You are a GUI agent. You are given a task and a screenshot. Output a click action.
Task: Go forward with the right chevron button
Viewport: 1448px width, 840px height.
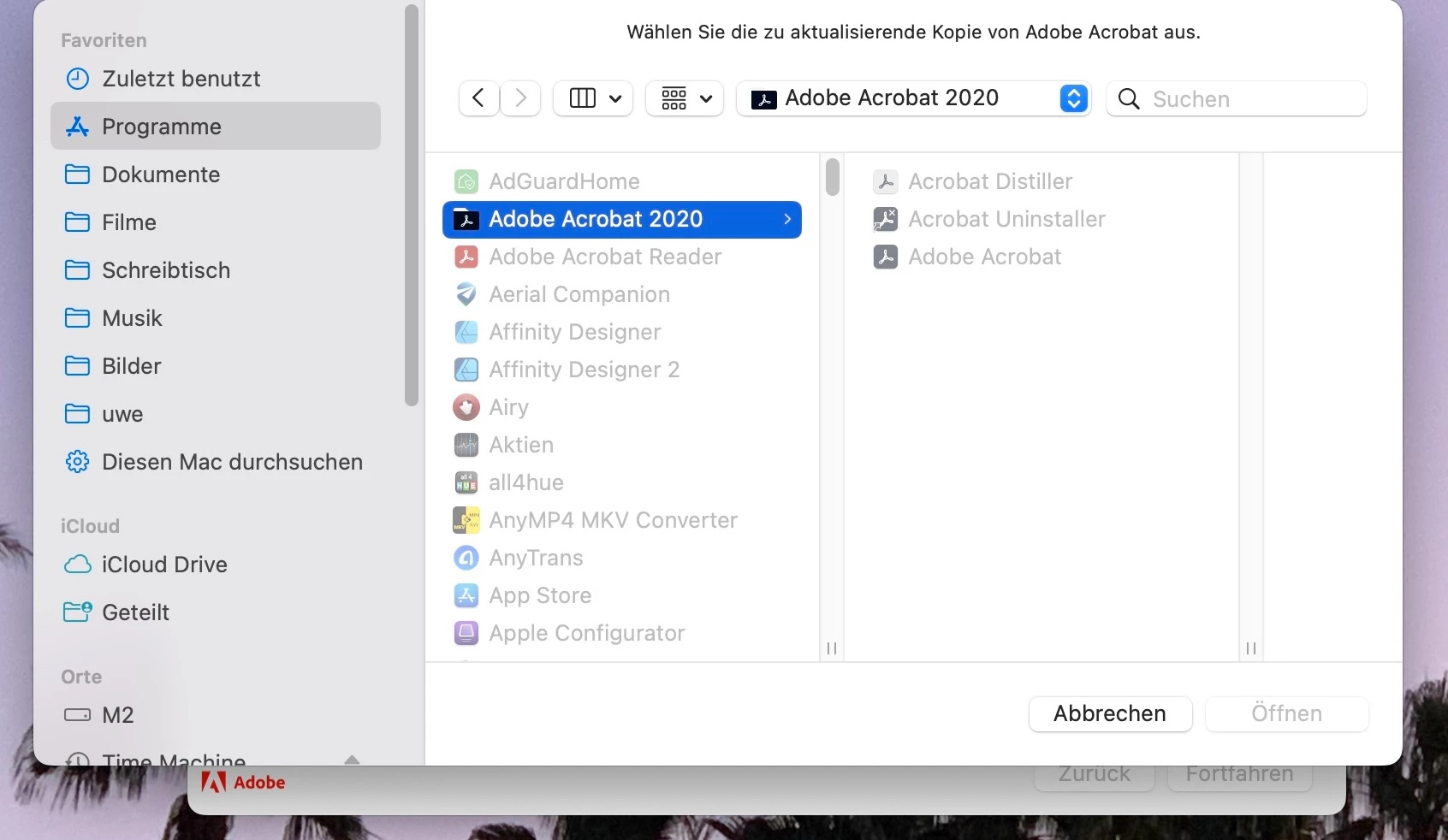[520, 98]
